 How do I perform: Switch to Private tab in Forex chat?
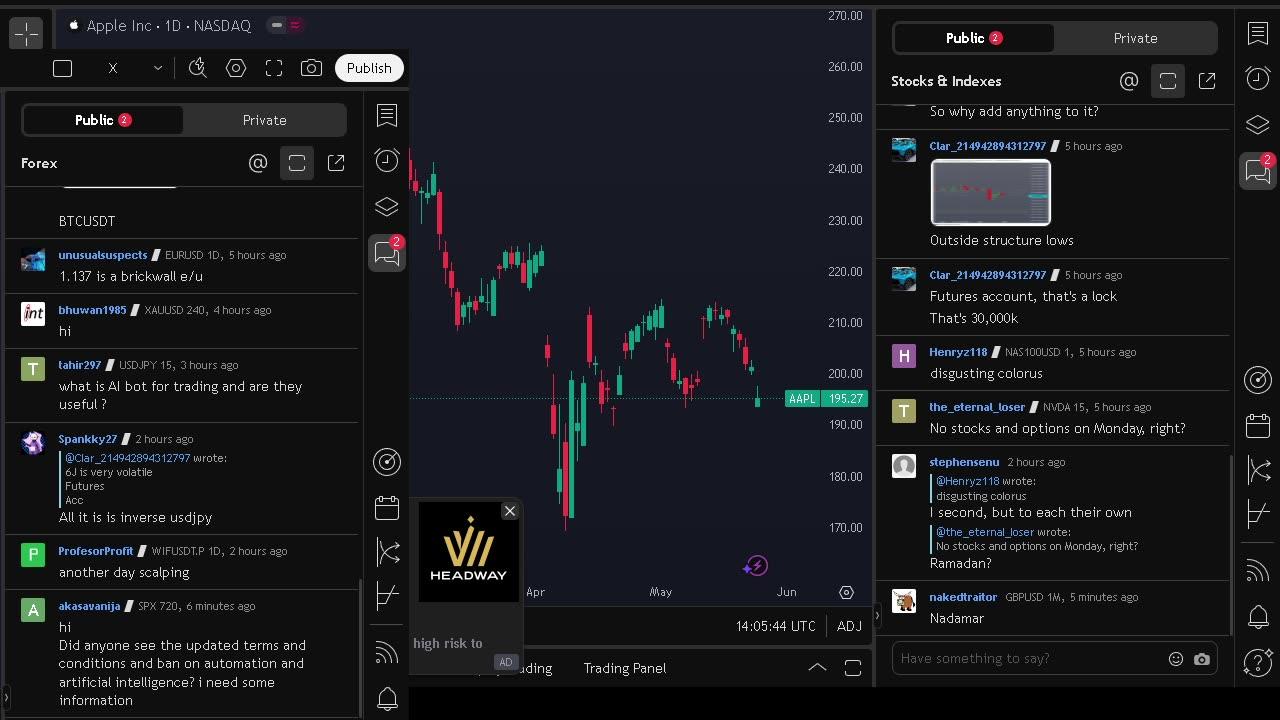pyautogui.click(x=264, y=120)
